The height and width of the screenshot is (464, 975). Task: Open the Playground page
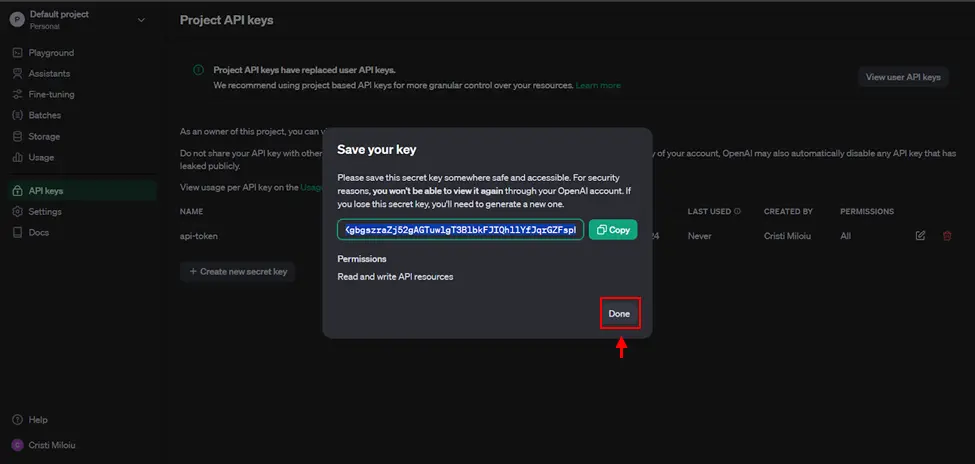51,53
